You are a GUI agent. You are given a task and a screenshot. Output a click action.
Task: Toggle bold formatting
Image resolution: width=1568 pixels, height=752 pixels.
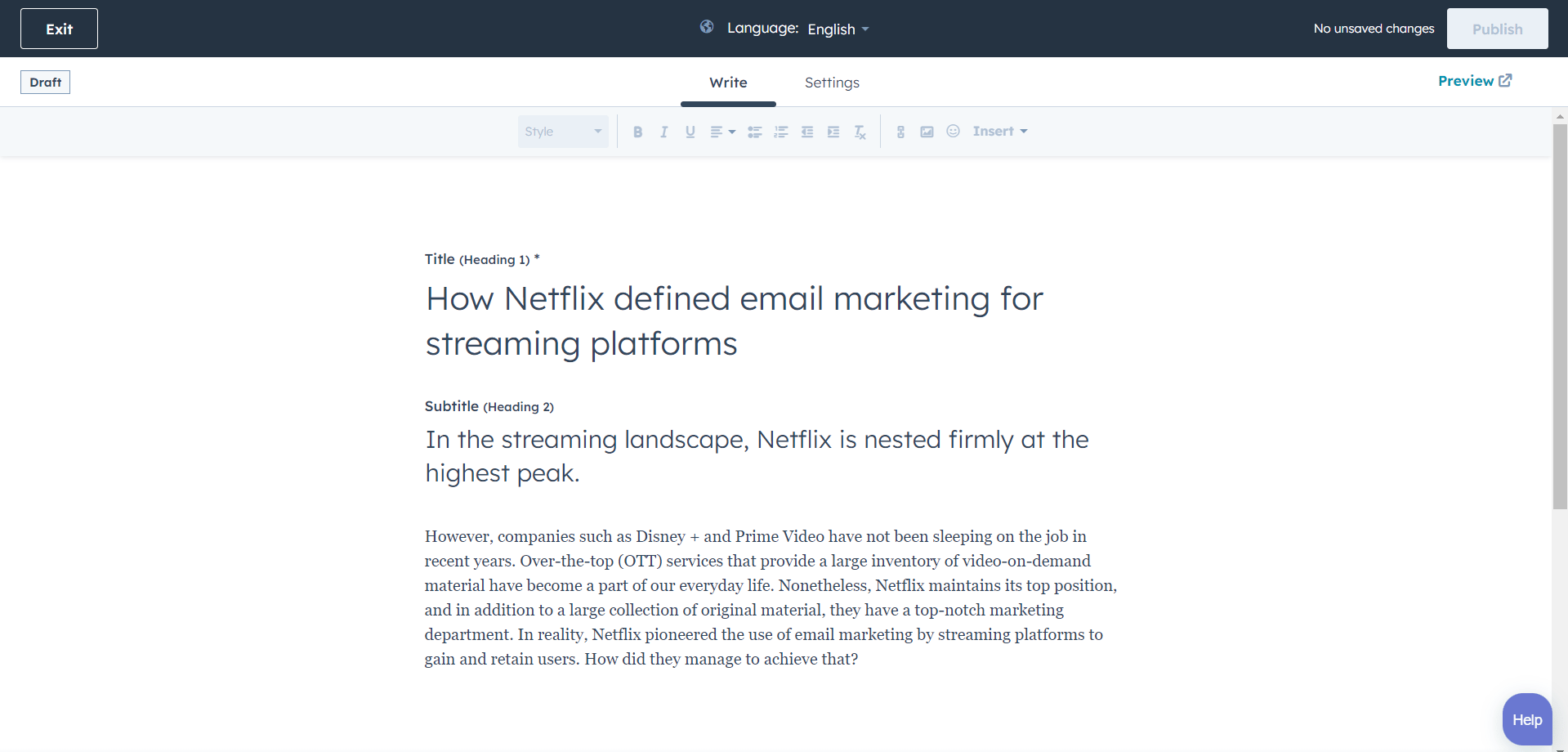tap(637, 132)
